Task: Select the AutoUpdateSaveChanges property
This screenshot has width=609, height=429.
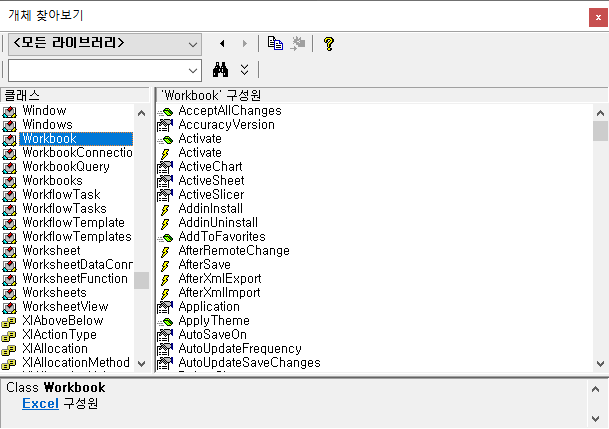Action: point(249,362)
